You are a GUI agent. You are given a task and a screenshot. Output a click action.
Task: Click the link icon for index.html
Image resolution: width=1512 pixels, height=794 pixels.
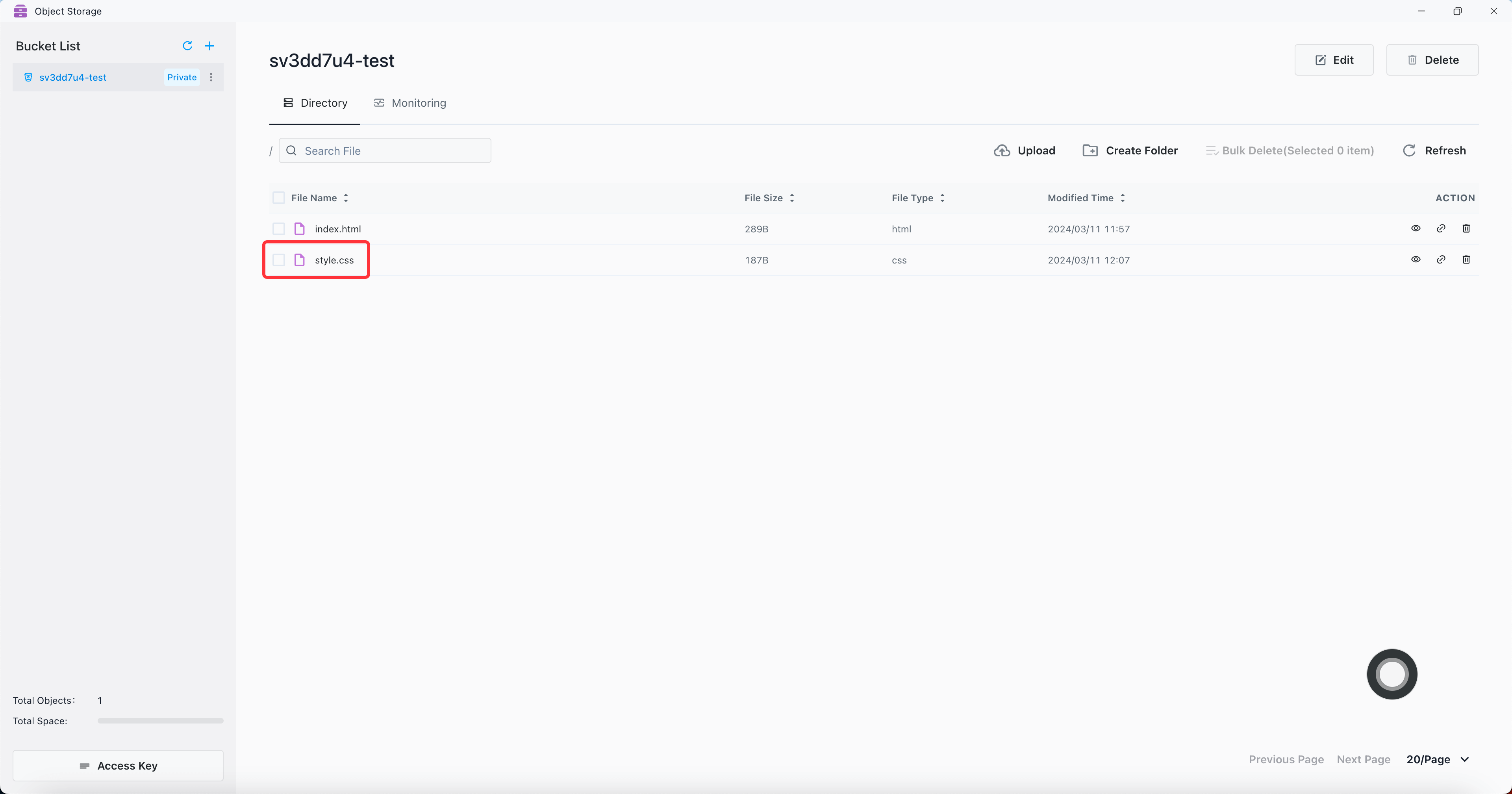coord(1441,228)
